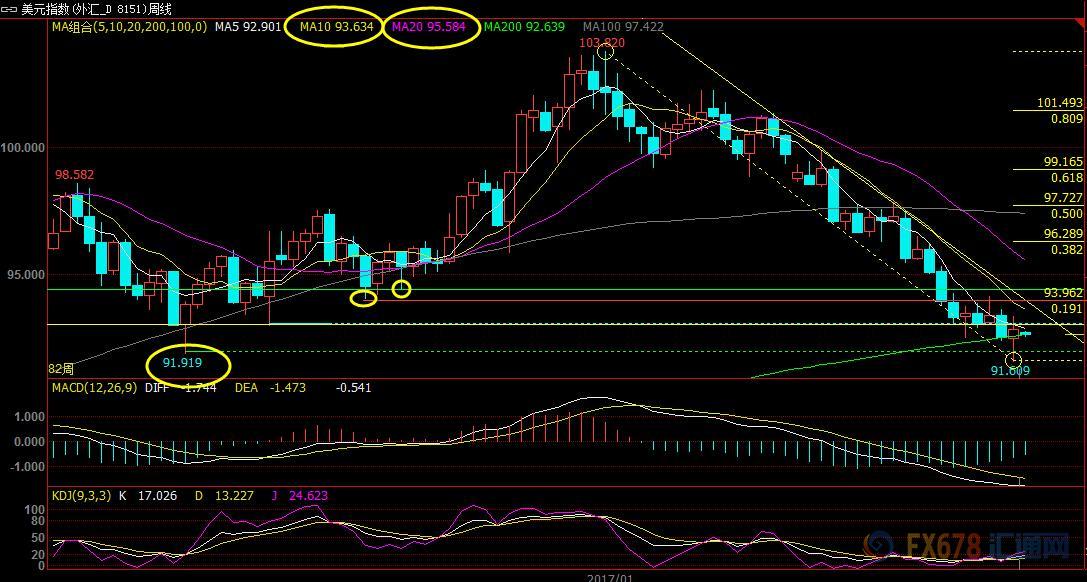Select the MA100 97.422 value
1087x582 pixels.
point(623,27)
